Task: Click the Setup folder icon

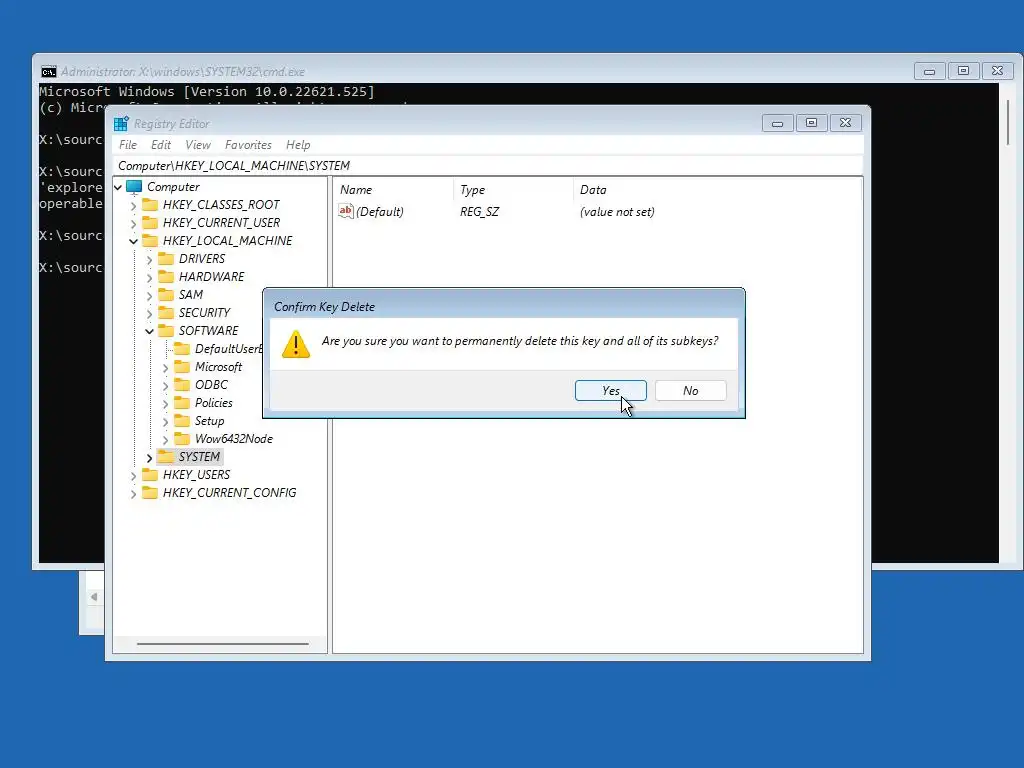Action: tap(182, 421)
